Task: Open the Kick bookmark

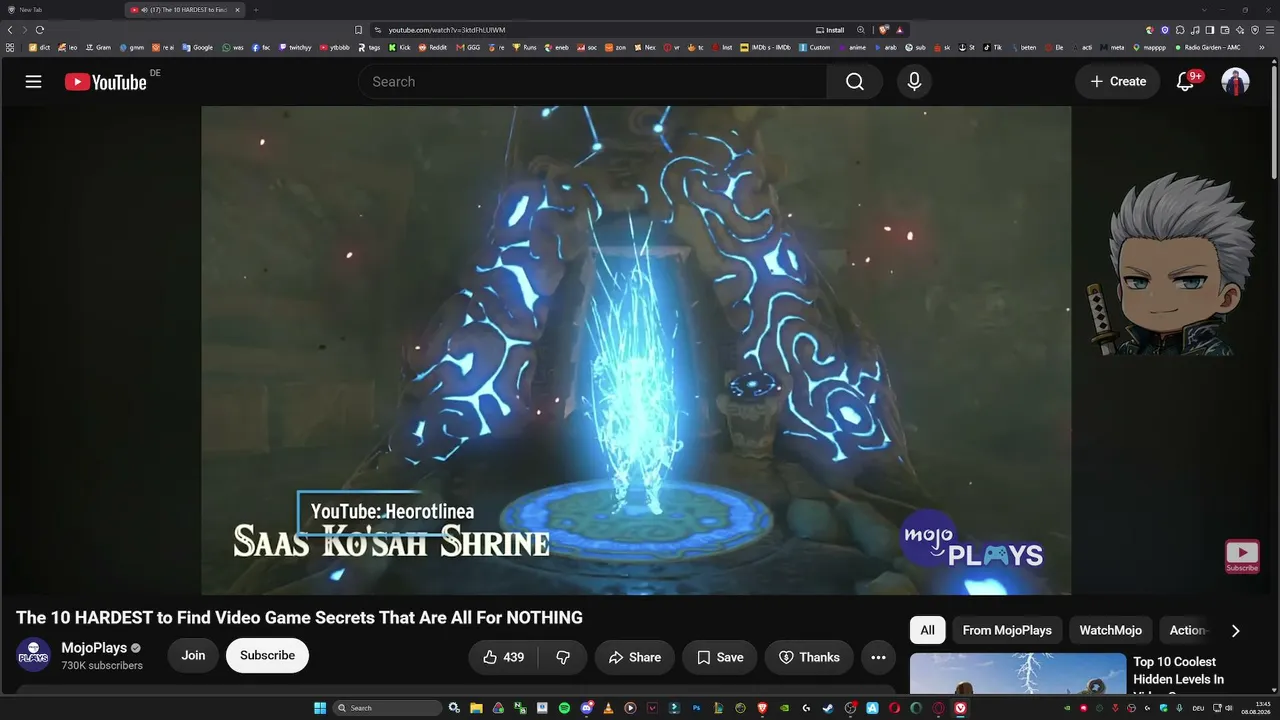Action: [x=400, y=47]
